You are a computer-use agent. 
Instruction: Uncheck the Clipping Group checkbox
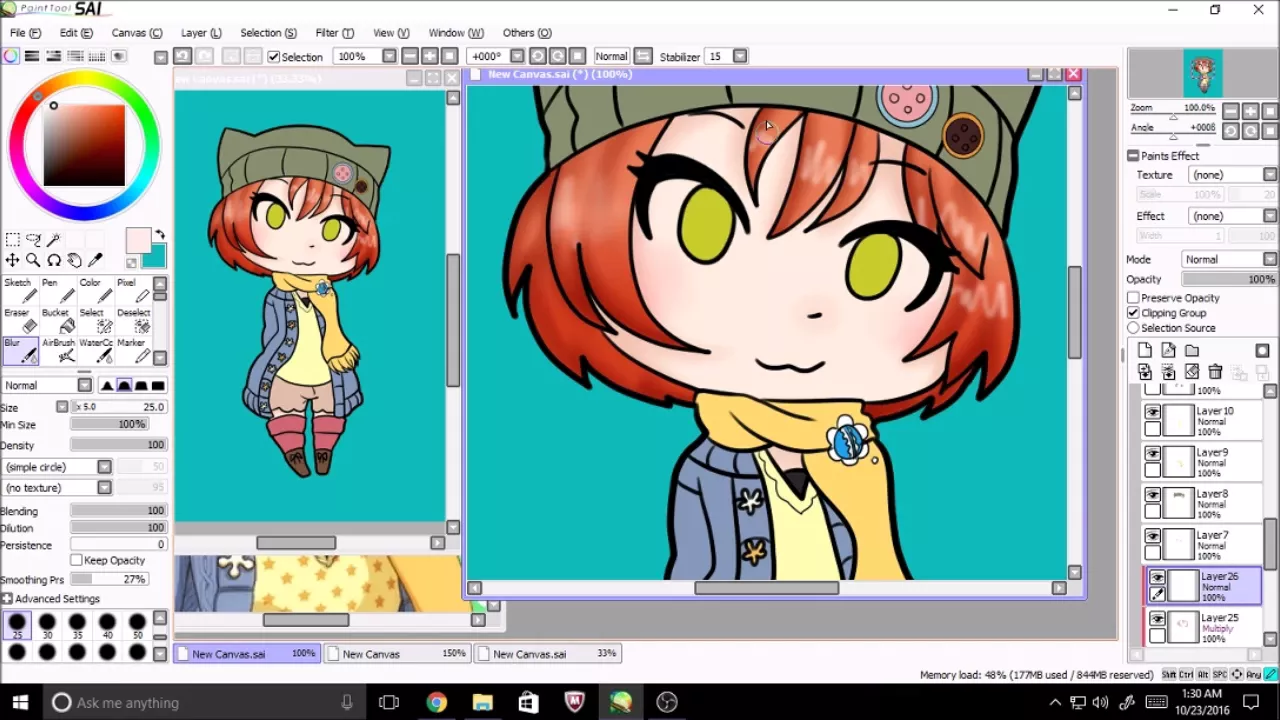[x=1133, y=313]
